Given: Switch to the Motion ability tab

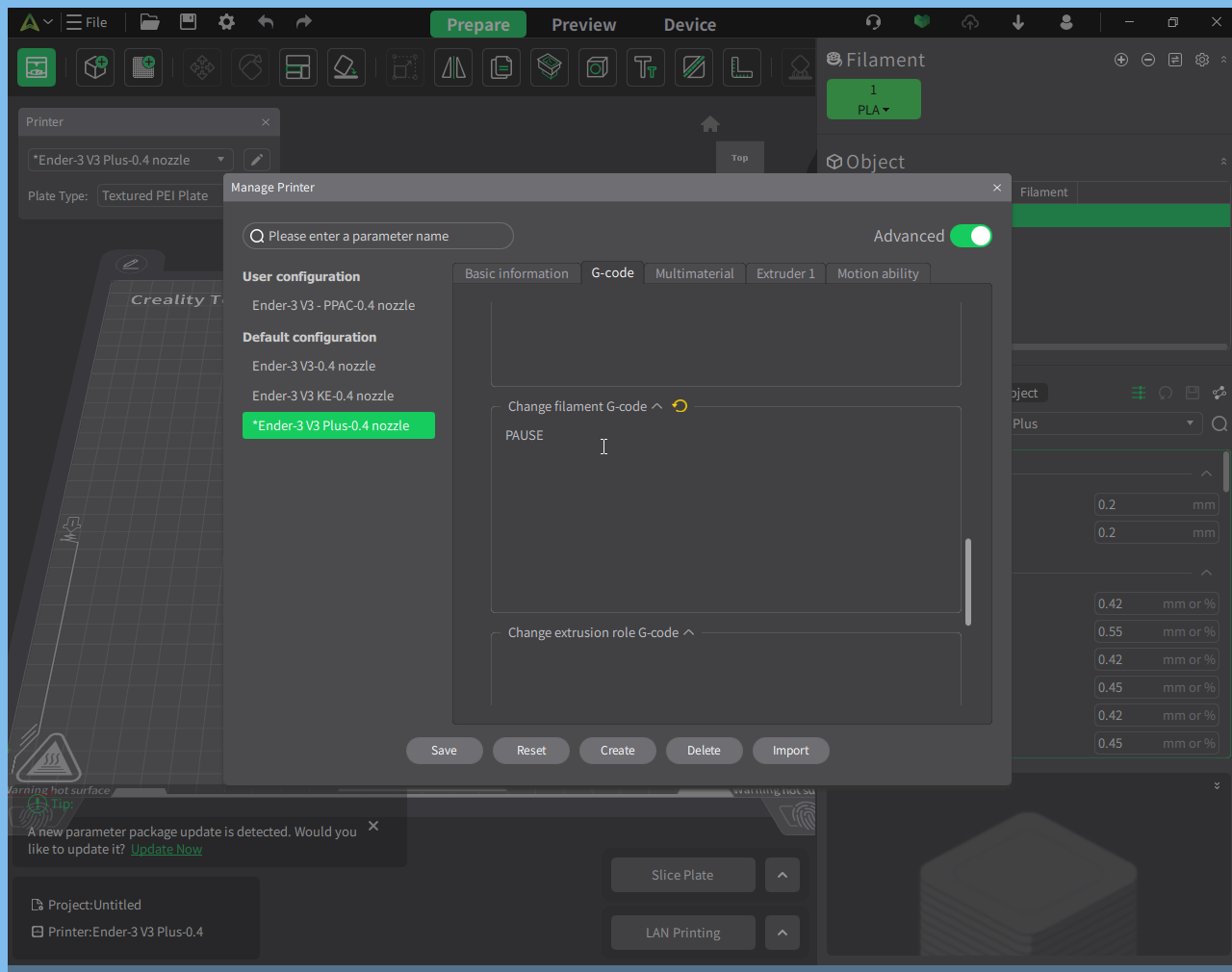Looking at the screenshot, I should click(878, 273).
